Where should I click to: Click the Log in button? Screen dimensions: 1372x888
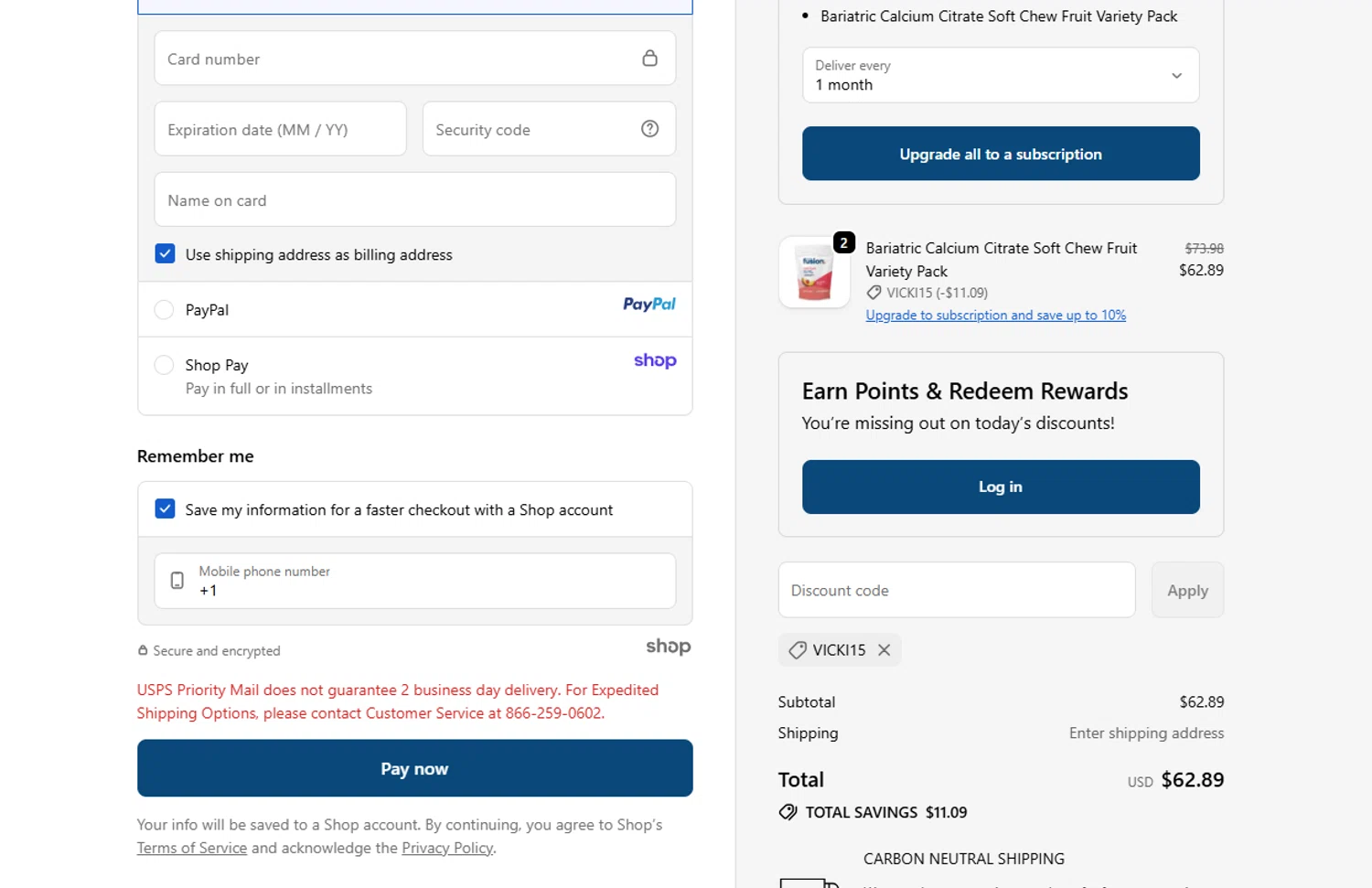1001,487
